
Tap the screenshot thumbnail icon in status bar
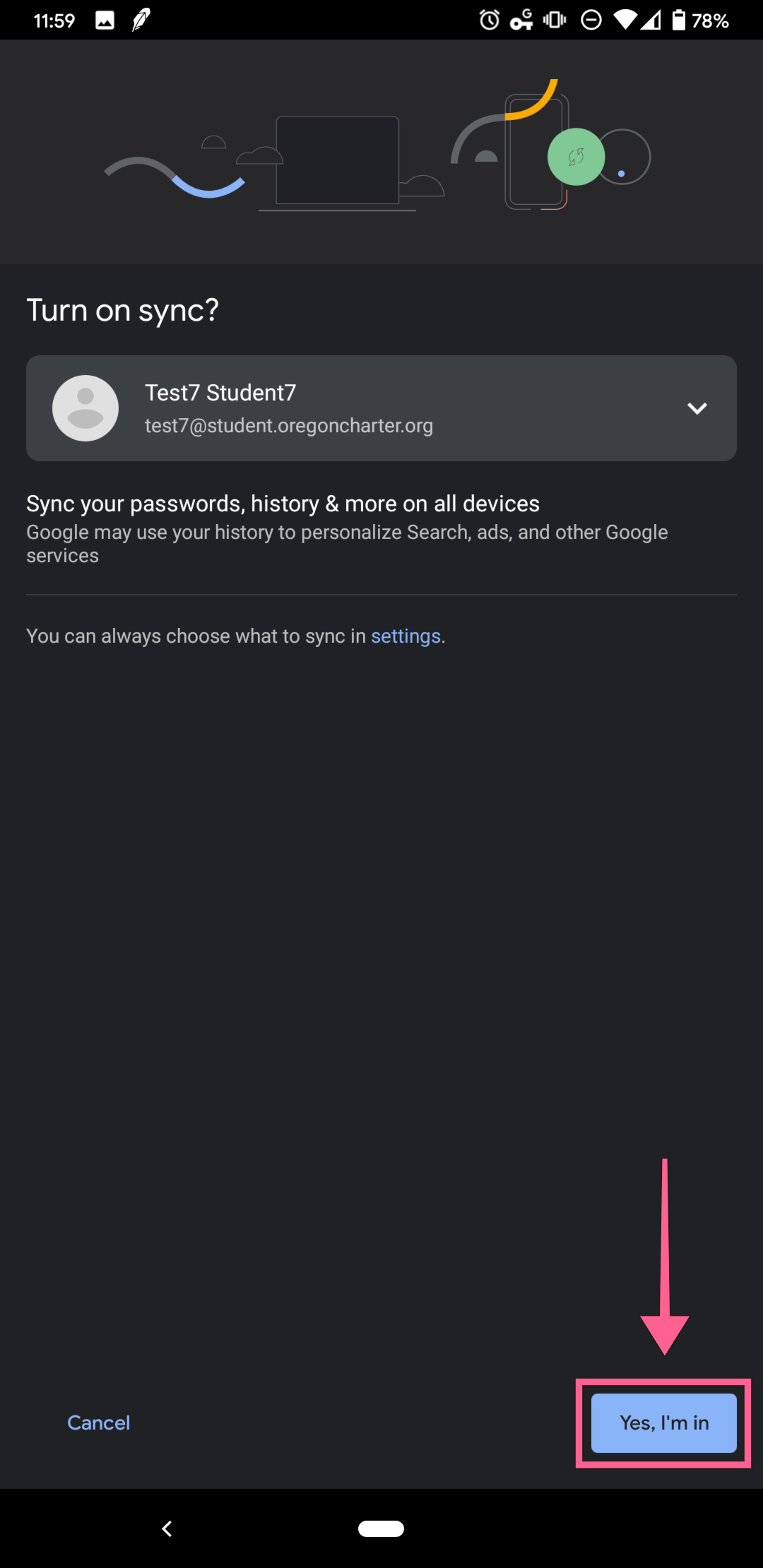[x=105, y=20]
